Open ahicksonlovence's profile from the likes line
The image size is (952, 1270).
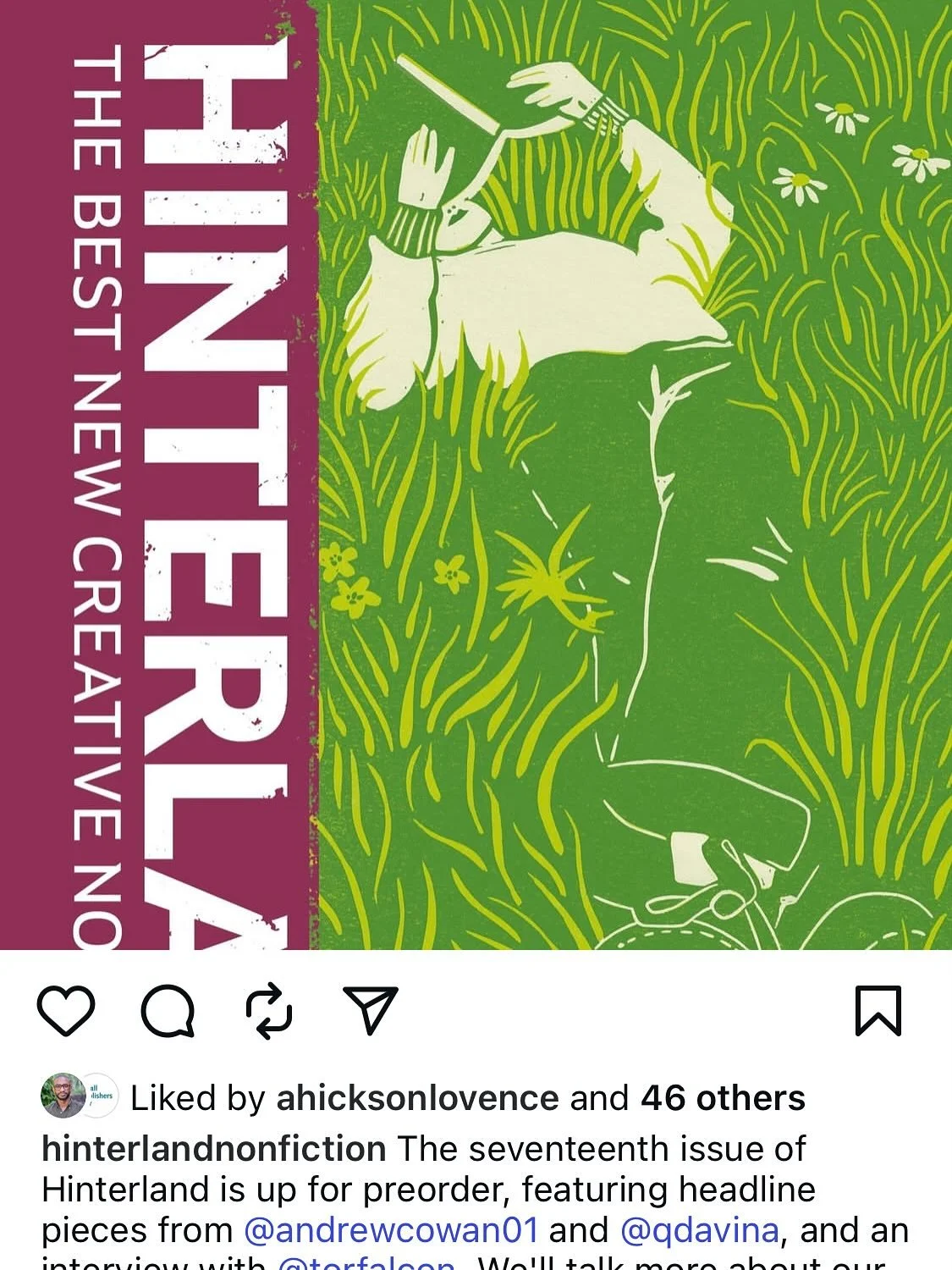[x=417, y=1098]
